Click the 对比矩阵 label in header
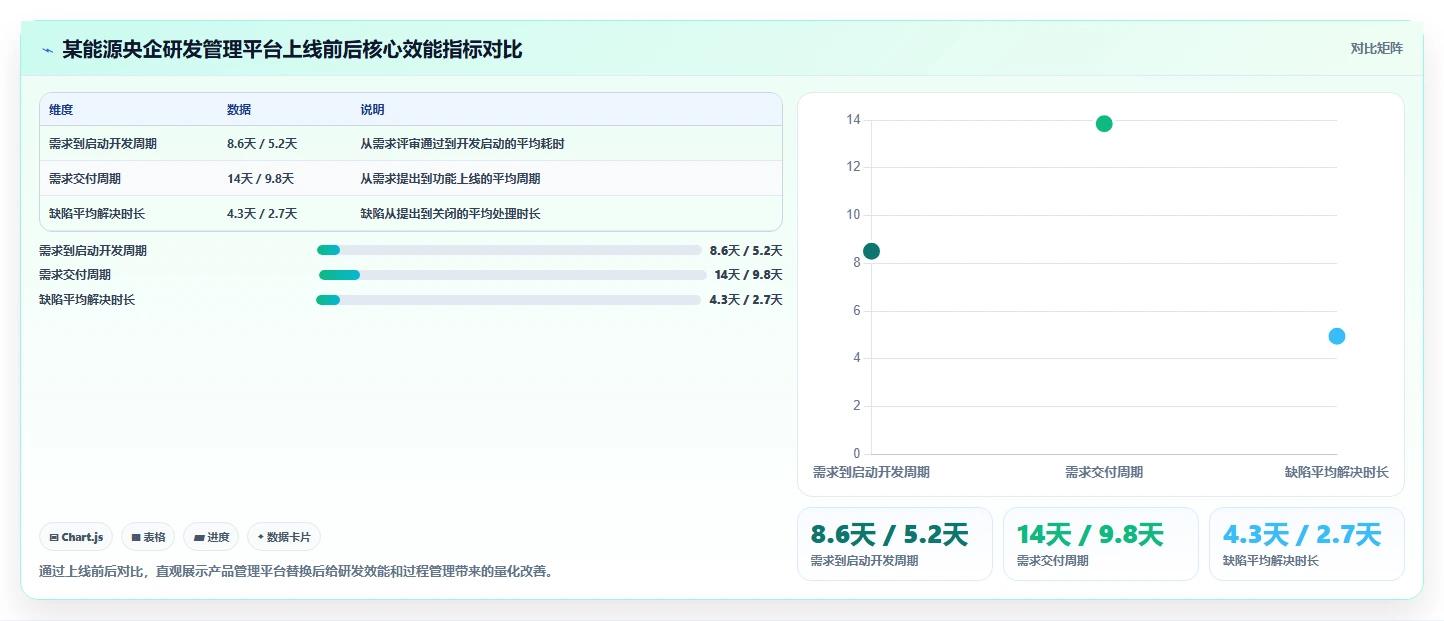This screenshot has width=1444, height=621. 1376,48
